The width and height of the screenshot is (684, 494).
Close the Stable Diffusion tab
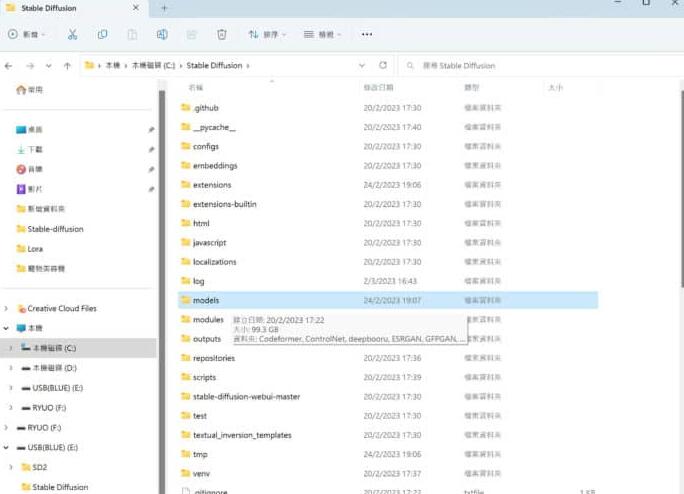136,8
